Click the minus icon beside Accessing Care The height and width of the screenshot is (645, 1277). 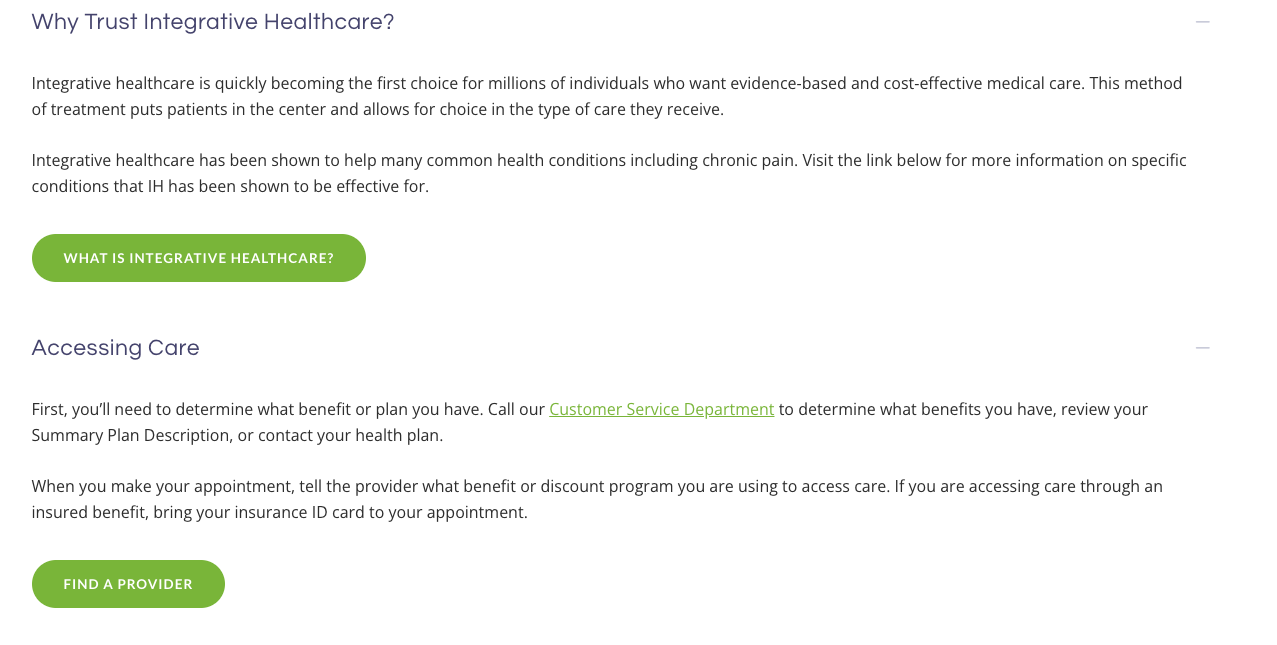pos(1202,348)
